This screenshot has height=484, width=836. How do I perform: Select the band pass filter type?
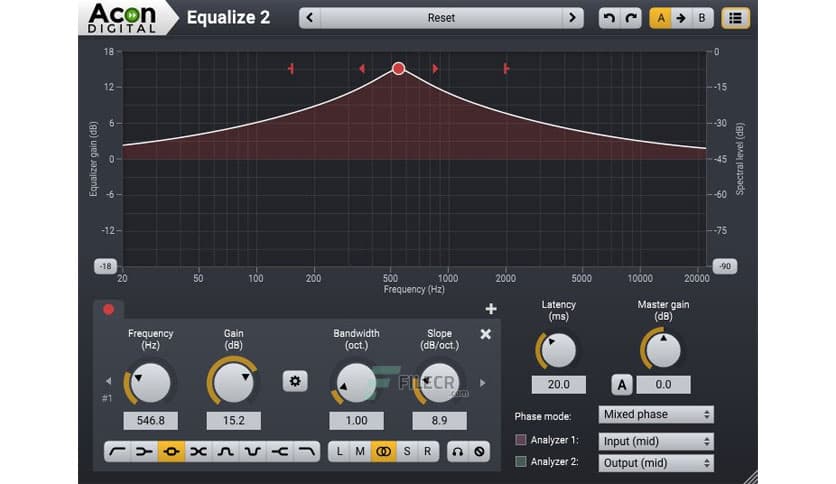coord(226,451)
